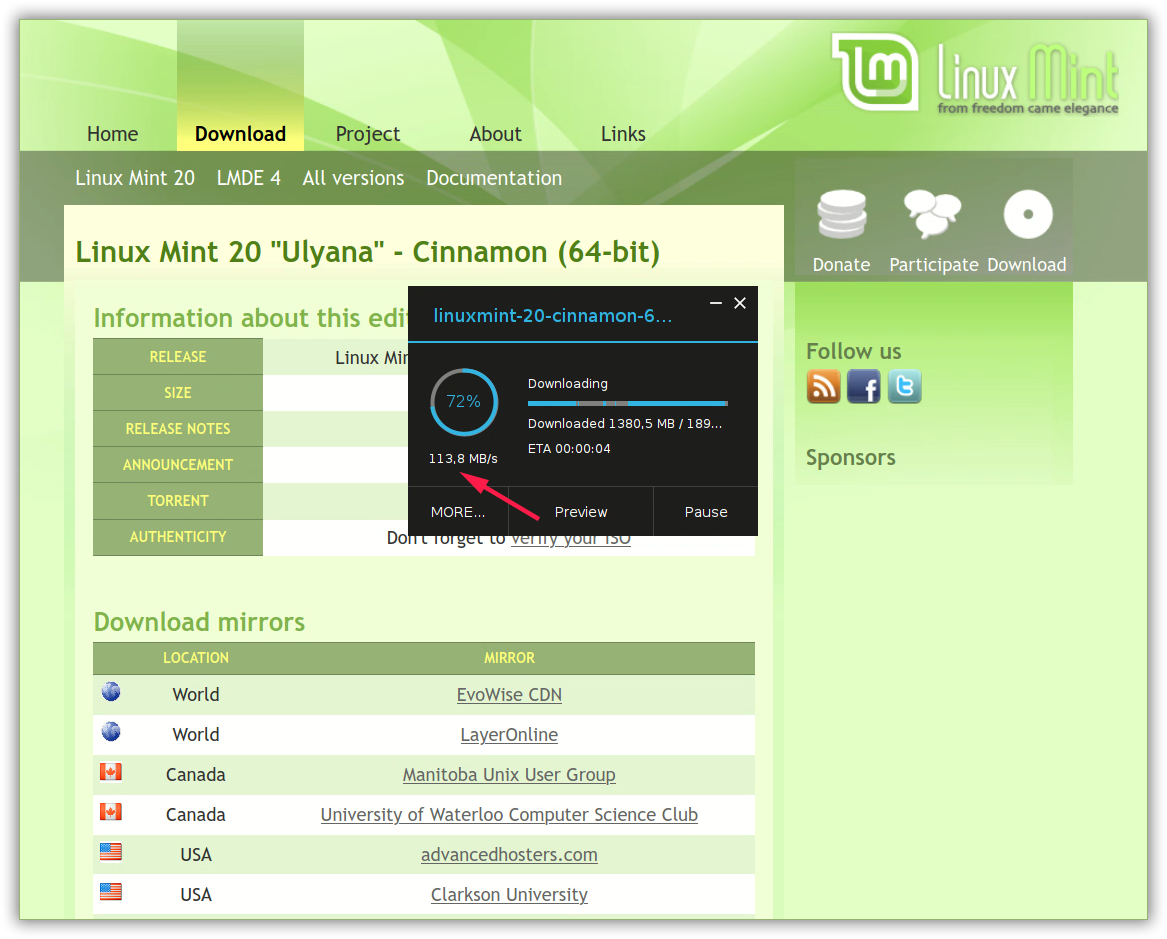Image resolution: width=1167 pixels, height=939 pixels.
Task: Open LMDE 4 submenu item
Action: pos(249,179)
